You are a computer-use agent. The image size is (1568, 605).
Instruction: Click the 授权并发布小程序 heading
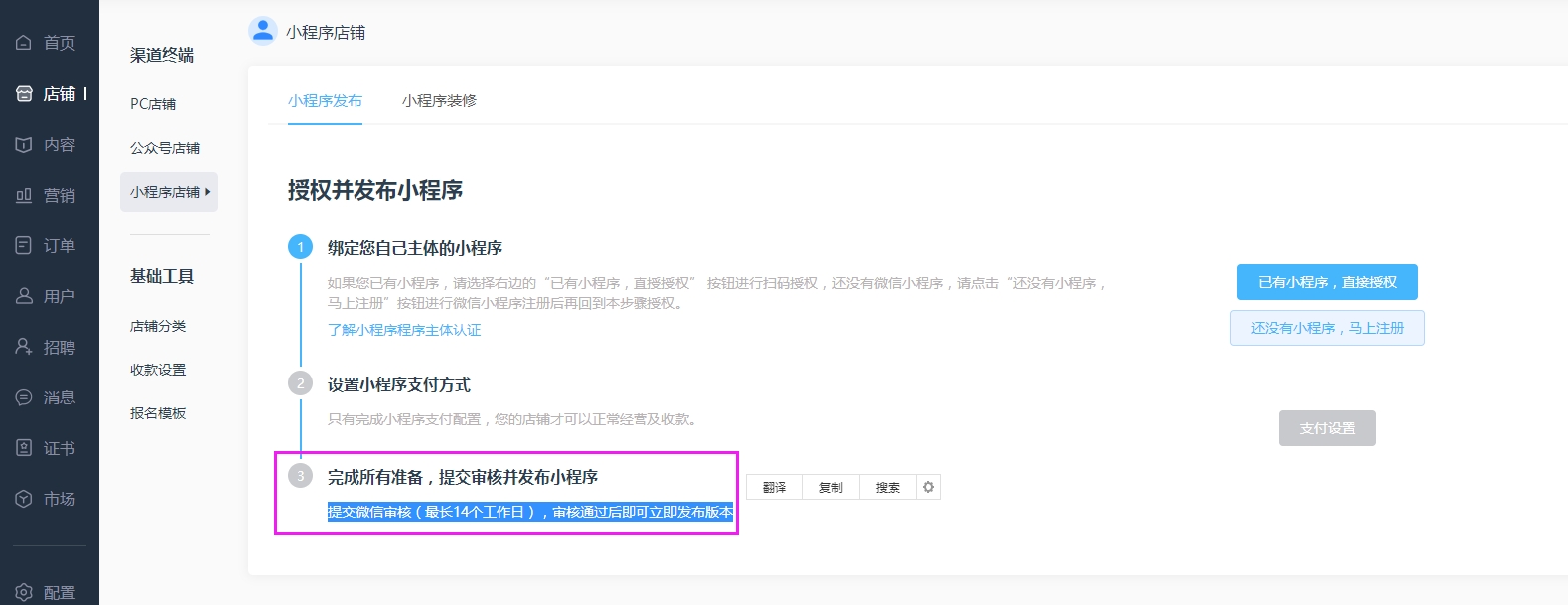click(x=375, y=190)
